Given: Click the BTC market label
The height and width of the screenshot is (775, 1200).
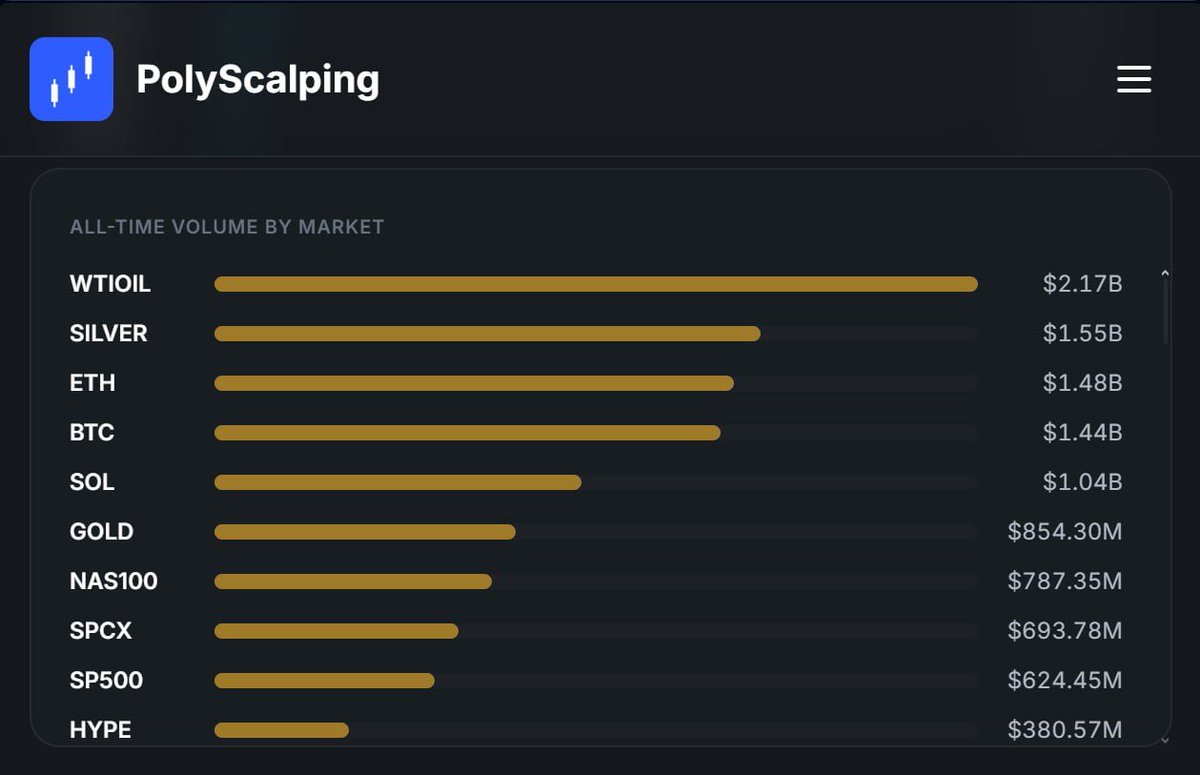Looking at the screenshot, I should tap(92, 433).
